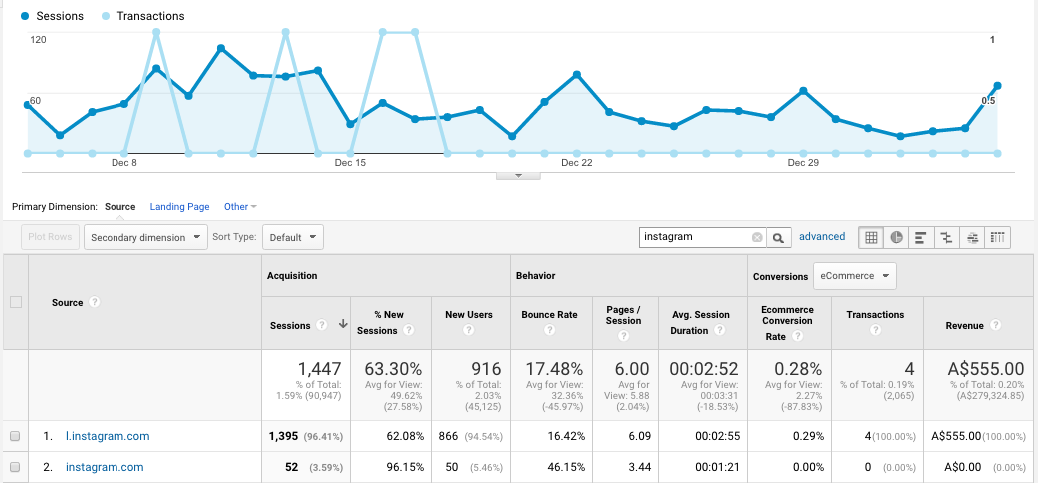Sort by New Users column header
The width and height of the screenshot is (1038, 483).
[x=469, y=315]
